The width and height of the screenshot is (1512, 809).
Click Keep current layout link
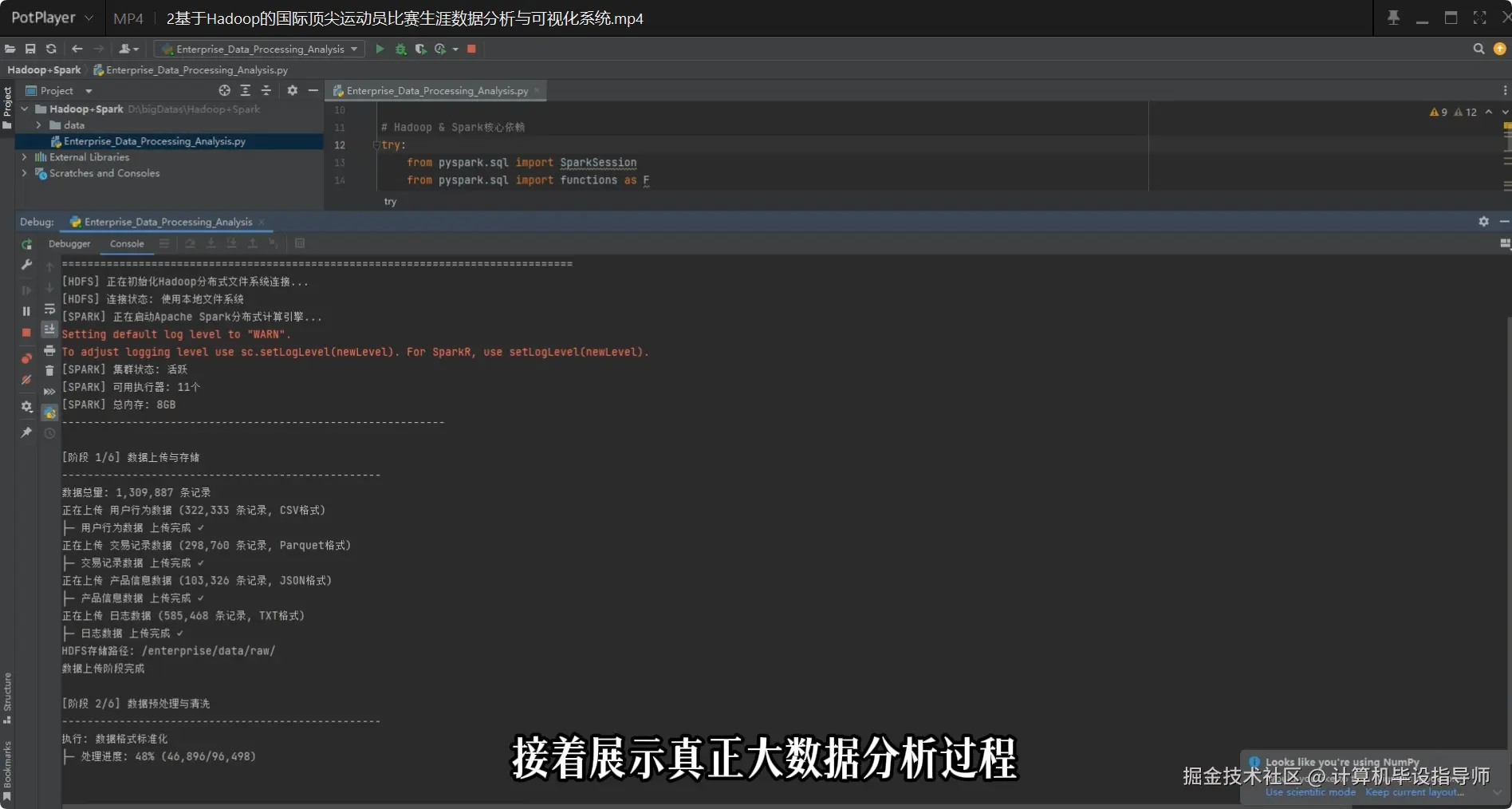point(1415,792)
